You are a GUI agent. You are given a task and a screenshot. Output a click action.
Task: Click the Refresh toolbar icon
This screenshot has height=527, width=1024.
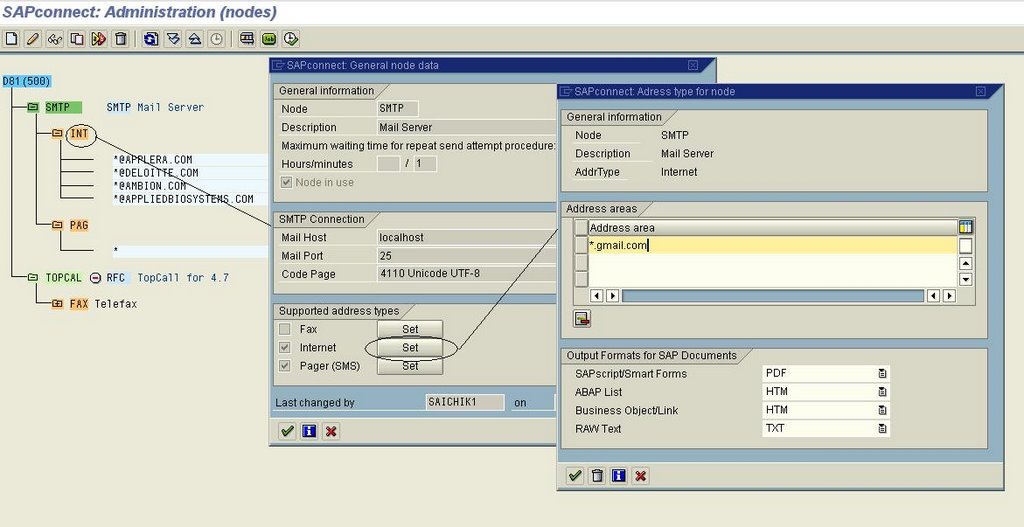click(151, 39)
